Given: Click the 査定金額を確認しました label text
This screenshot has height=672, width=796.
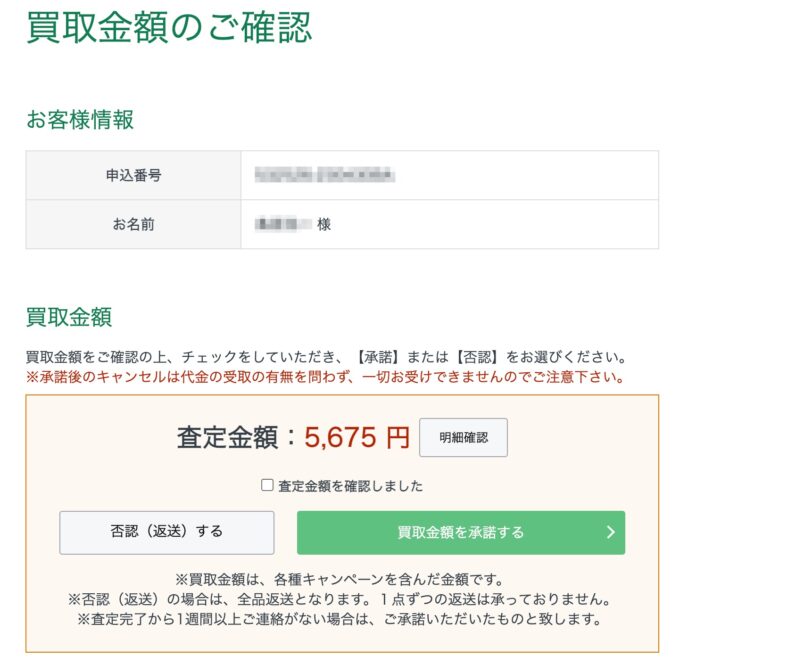Looking at the screenshot, I should click(350, 486).
